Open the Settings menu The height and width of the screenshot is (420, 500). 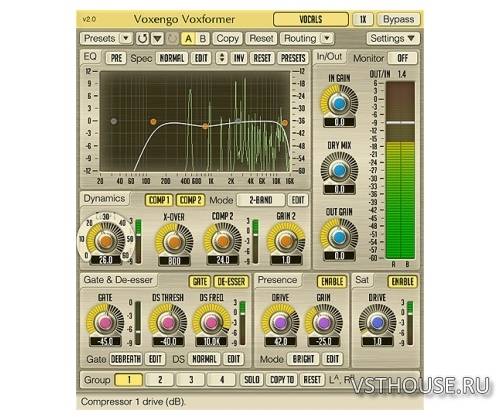tap(393, 39)
